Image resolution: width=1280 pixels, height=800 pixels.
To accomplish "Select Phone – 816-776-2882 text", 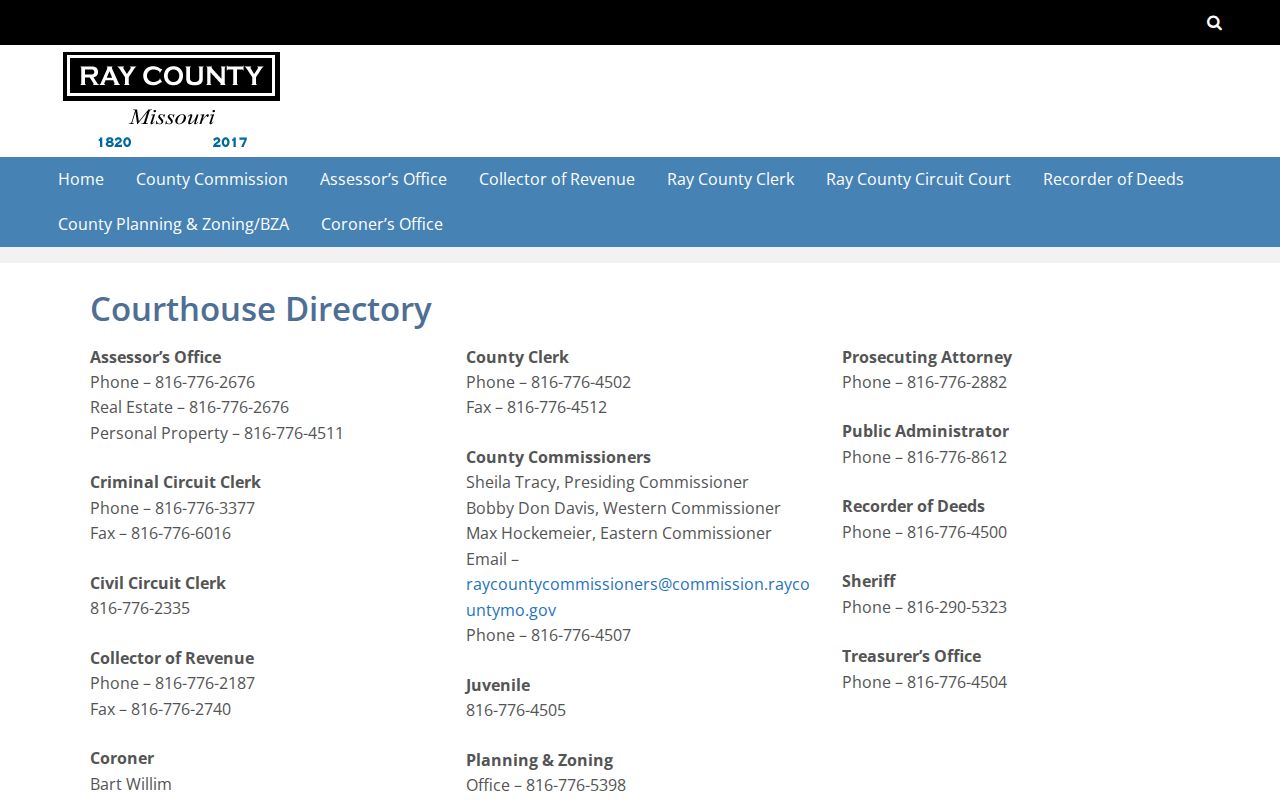I will (x=925, y=382).
